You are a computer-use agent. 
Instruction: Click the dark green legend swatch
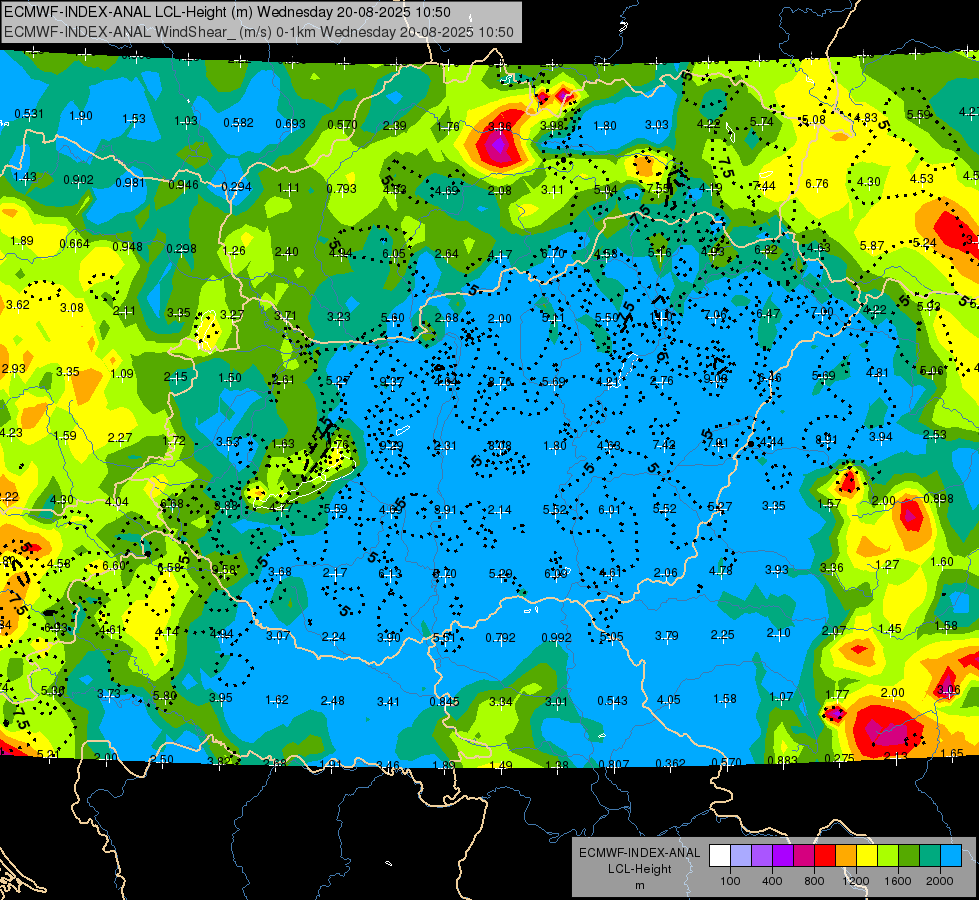coord(909,856)
